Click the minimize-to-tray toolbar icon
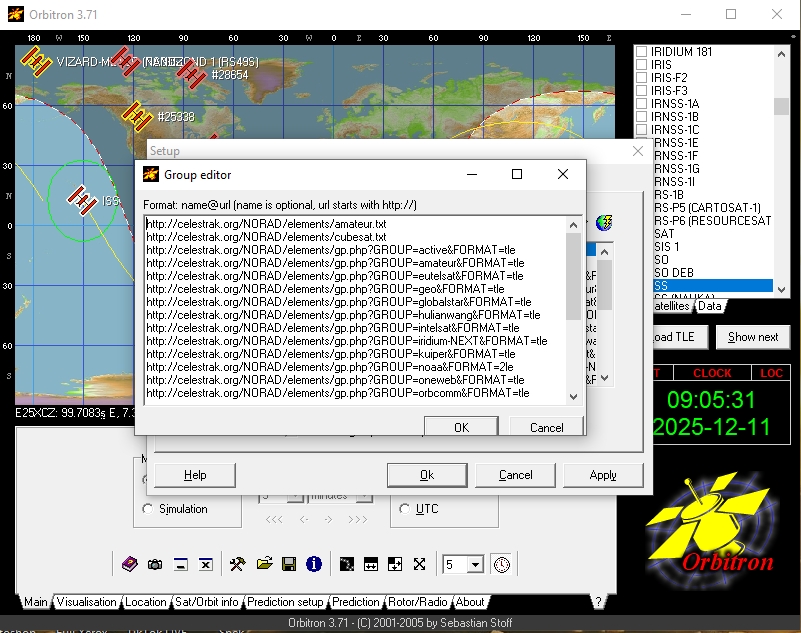801x633 pixels. (x=180, y=564)
